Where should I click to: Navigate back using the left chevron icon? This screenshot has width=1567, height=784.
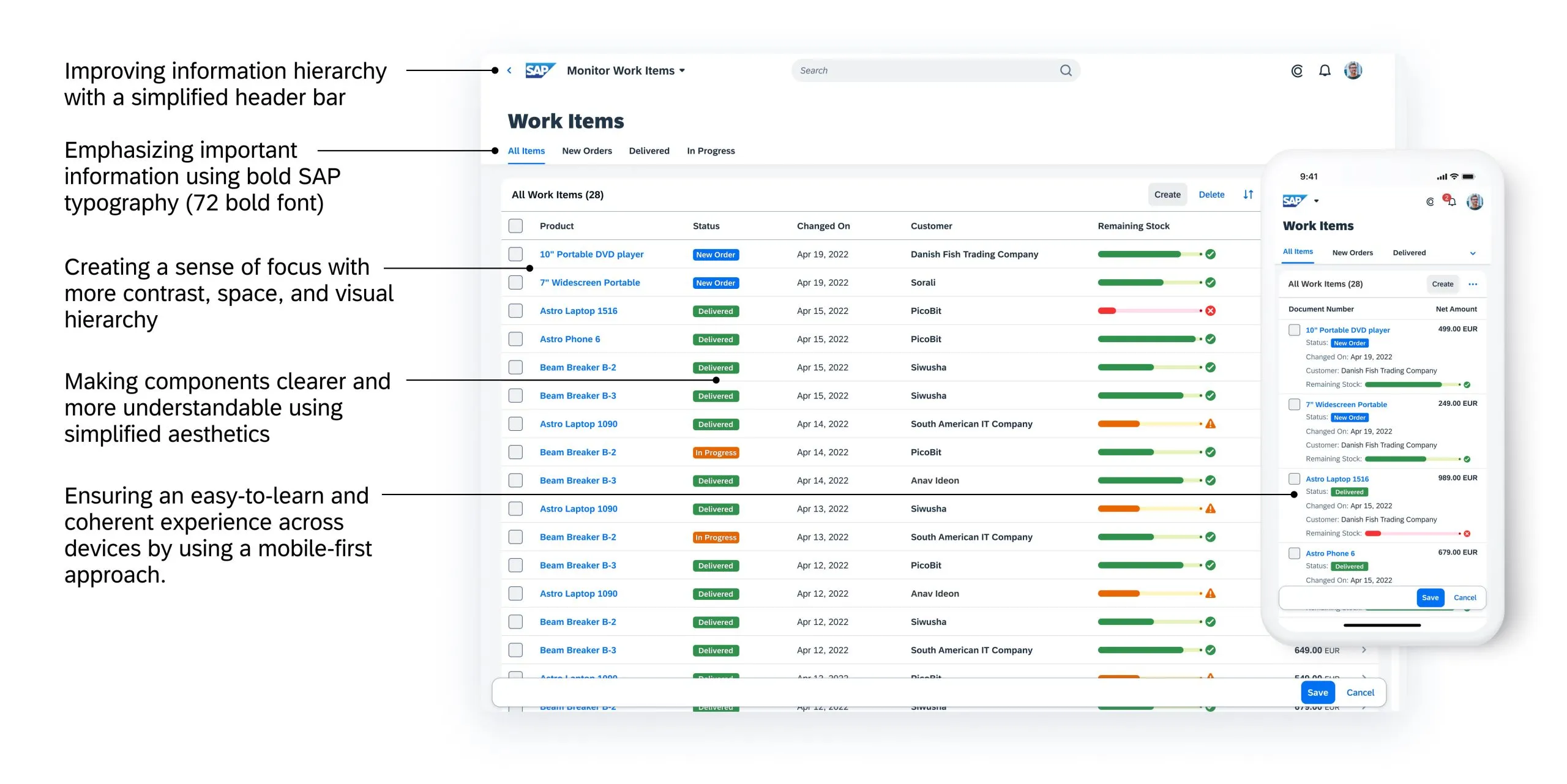pyautogui.click(x=510, y=70)
